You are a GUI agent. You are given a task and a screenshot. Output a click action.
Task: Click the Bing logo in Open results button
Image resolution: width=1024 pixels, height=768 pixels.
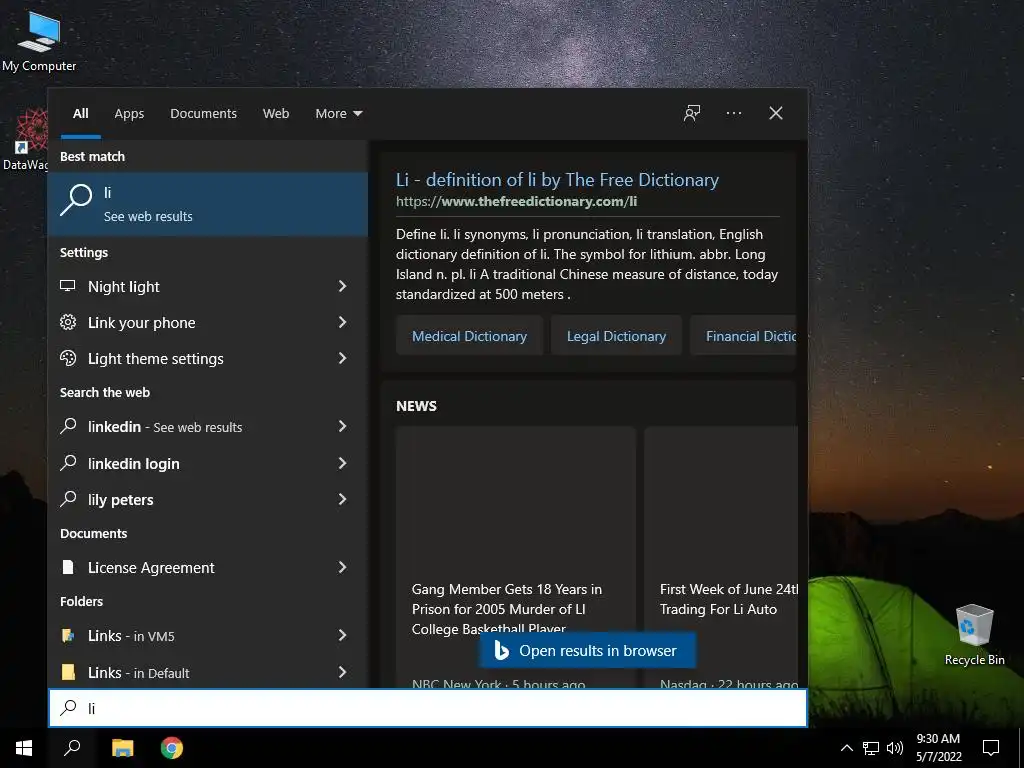pos(501,650)
